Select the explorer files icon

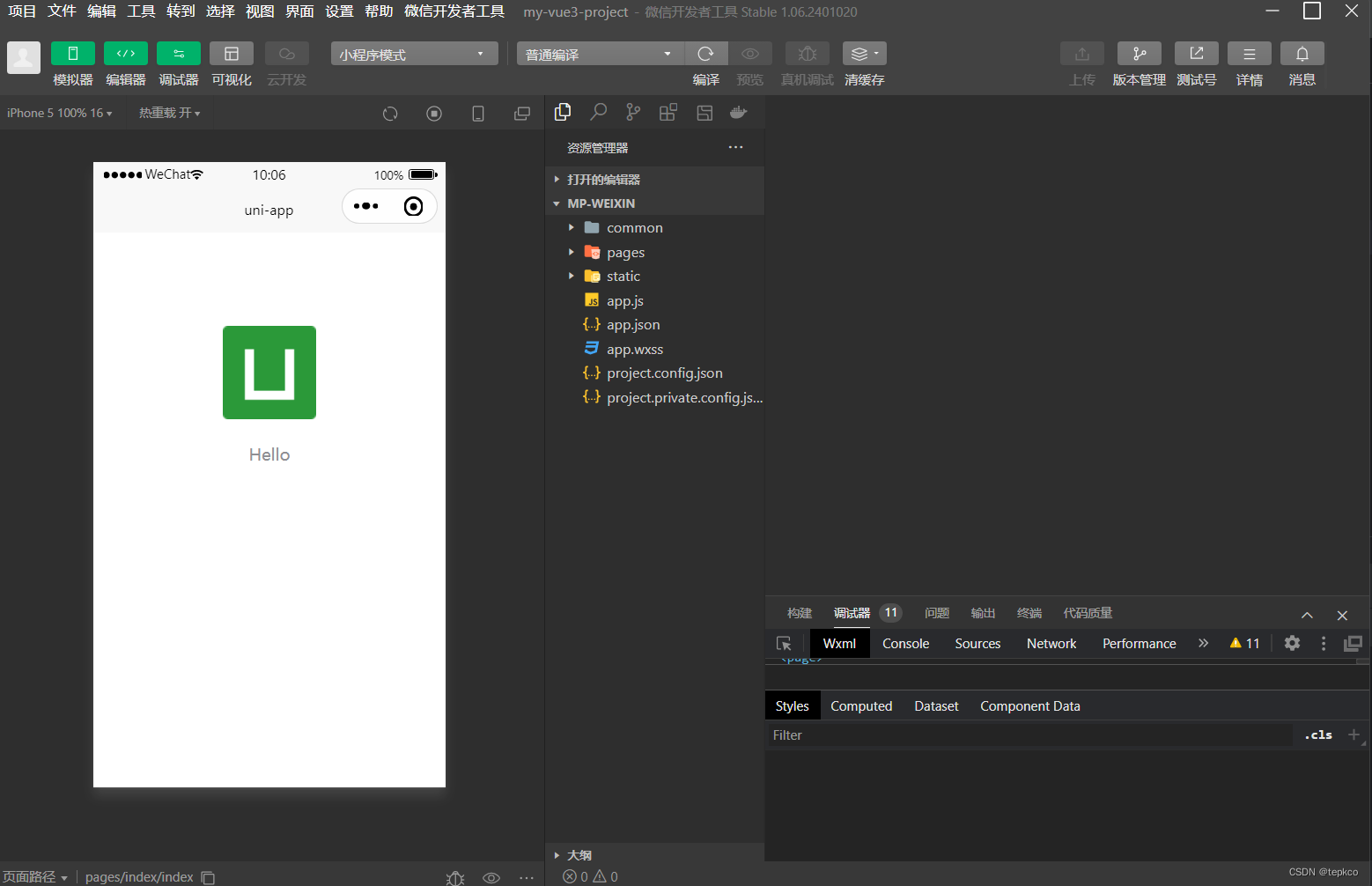pyautogui.click(x=563, y=112)
